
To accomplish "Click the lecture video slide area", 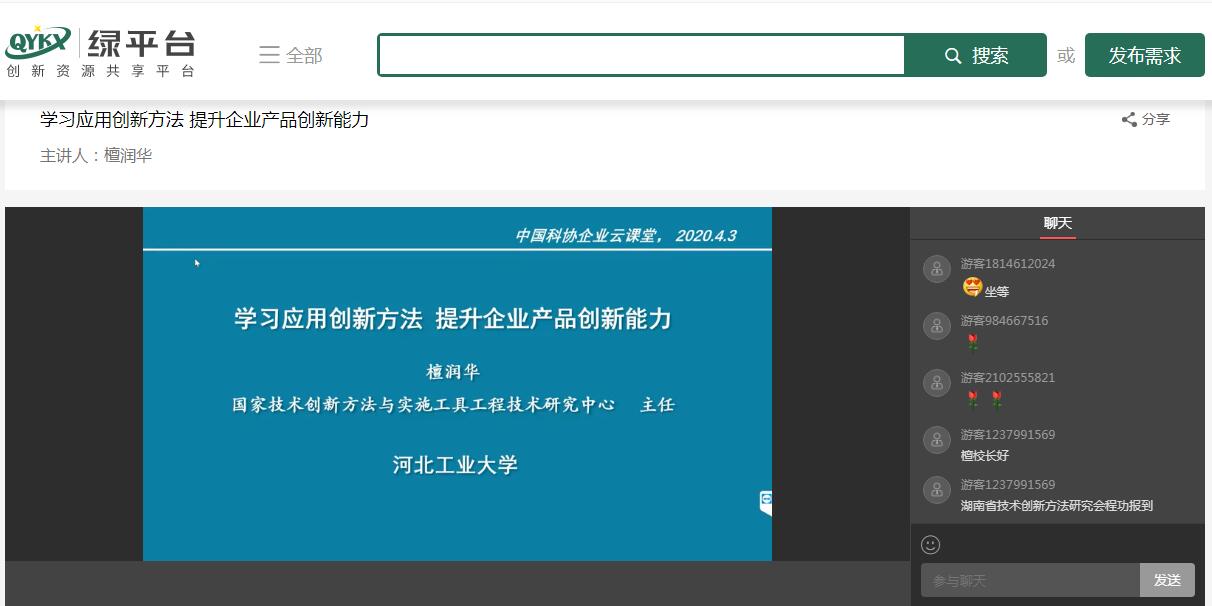I will pos(457,384).
